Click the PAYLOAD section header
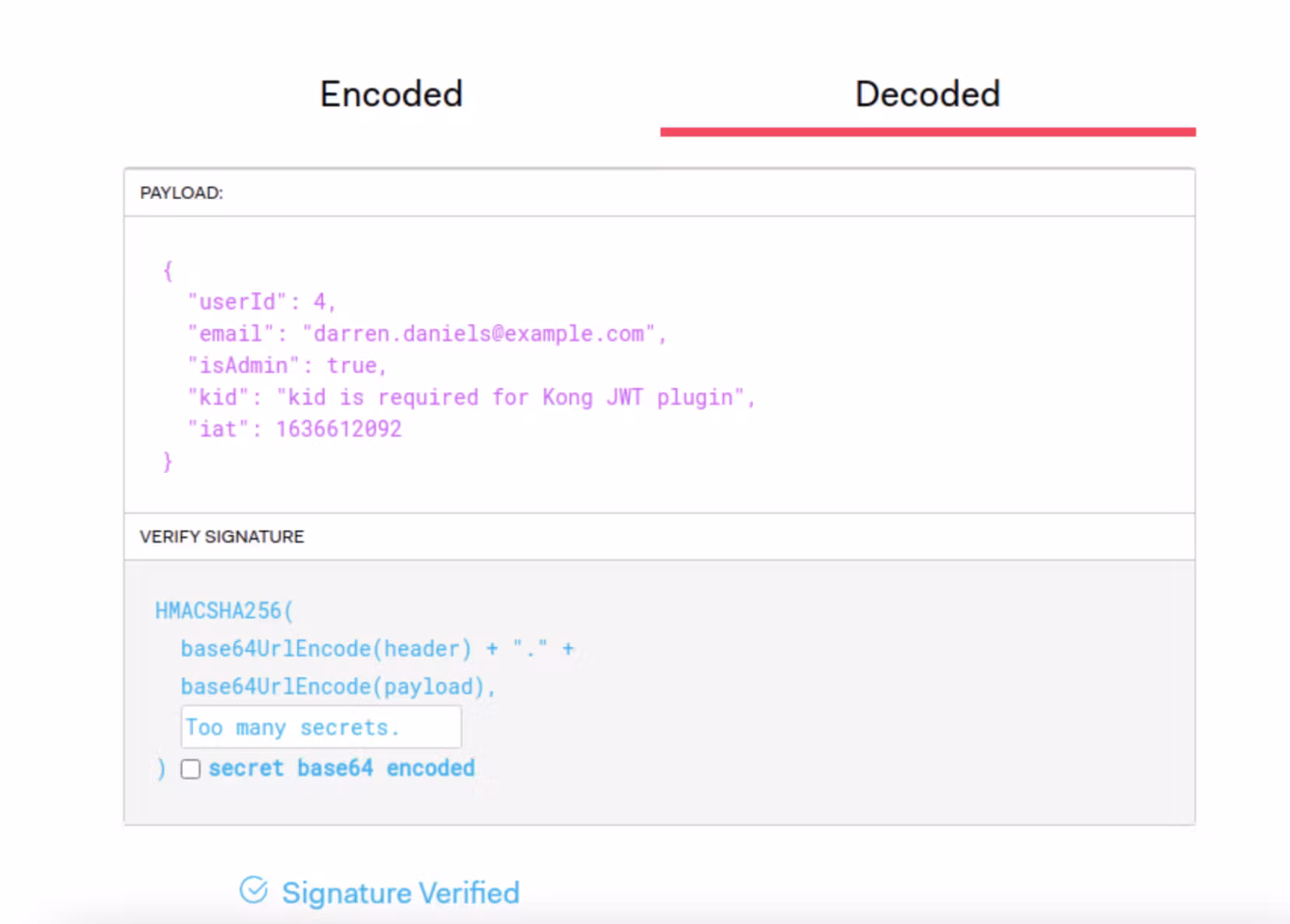The width and height of the screenshot is (1290, 924). 181,193
